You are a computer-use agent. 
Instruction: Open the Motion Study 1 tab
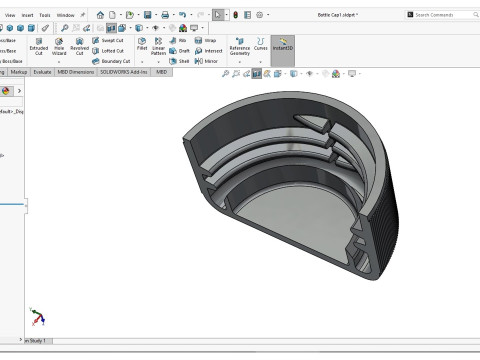pyautogui.click(x=38, y=341)
